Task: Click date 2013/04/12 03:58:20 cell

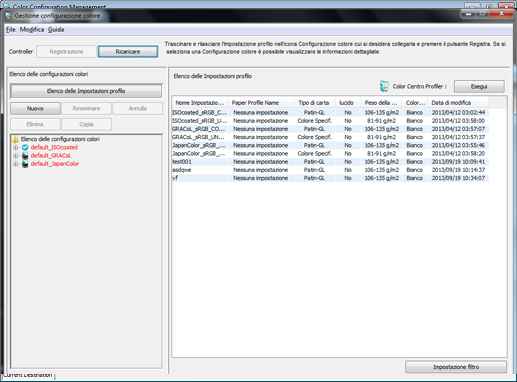Action: tap(458, 154)
